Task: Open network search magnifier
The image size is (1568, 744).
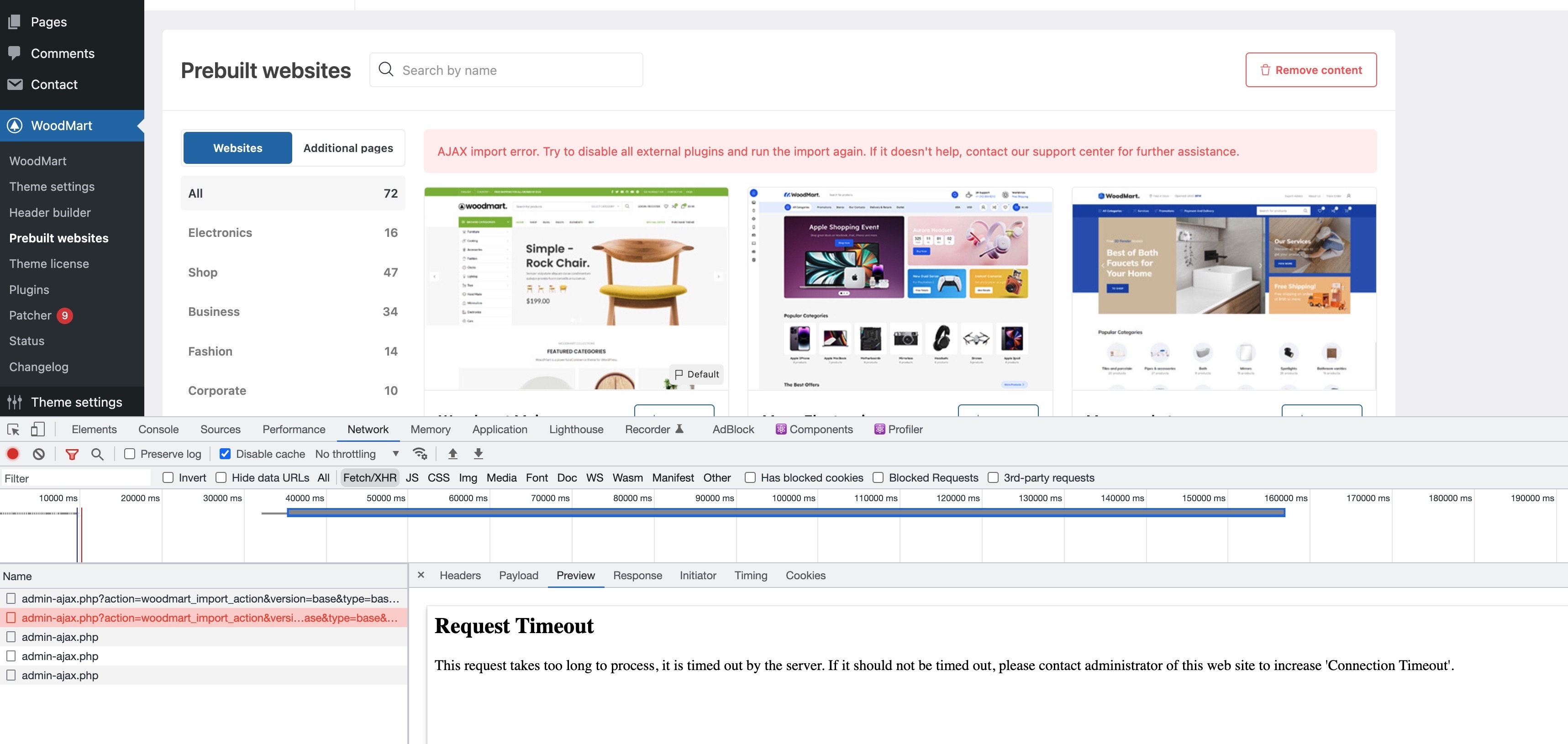Action: 97,454
